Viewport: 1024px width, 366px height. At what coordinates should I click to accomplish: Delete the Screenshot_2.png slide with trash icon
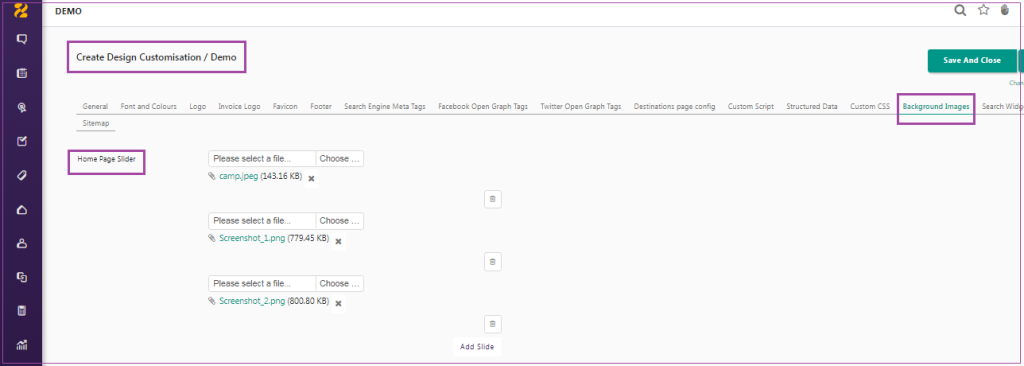(493, 324)
